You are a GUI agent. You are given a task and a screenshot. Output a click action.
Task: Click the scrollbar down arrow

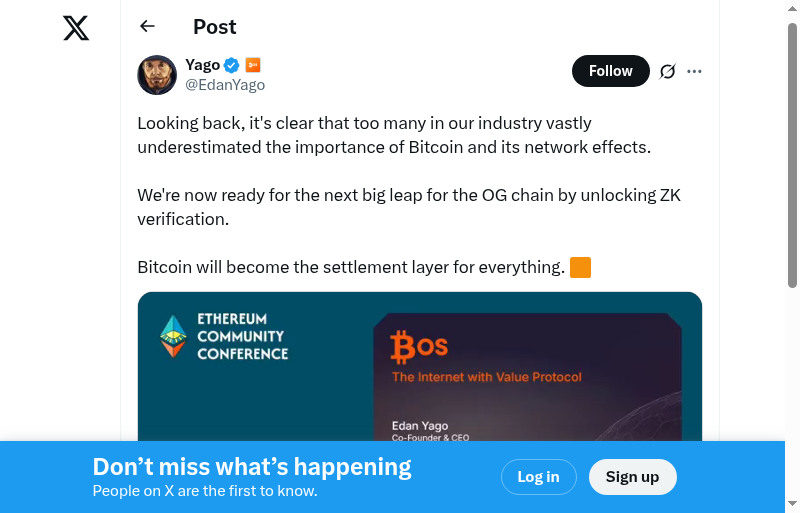pyautogui.click(x=792, y=504)
